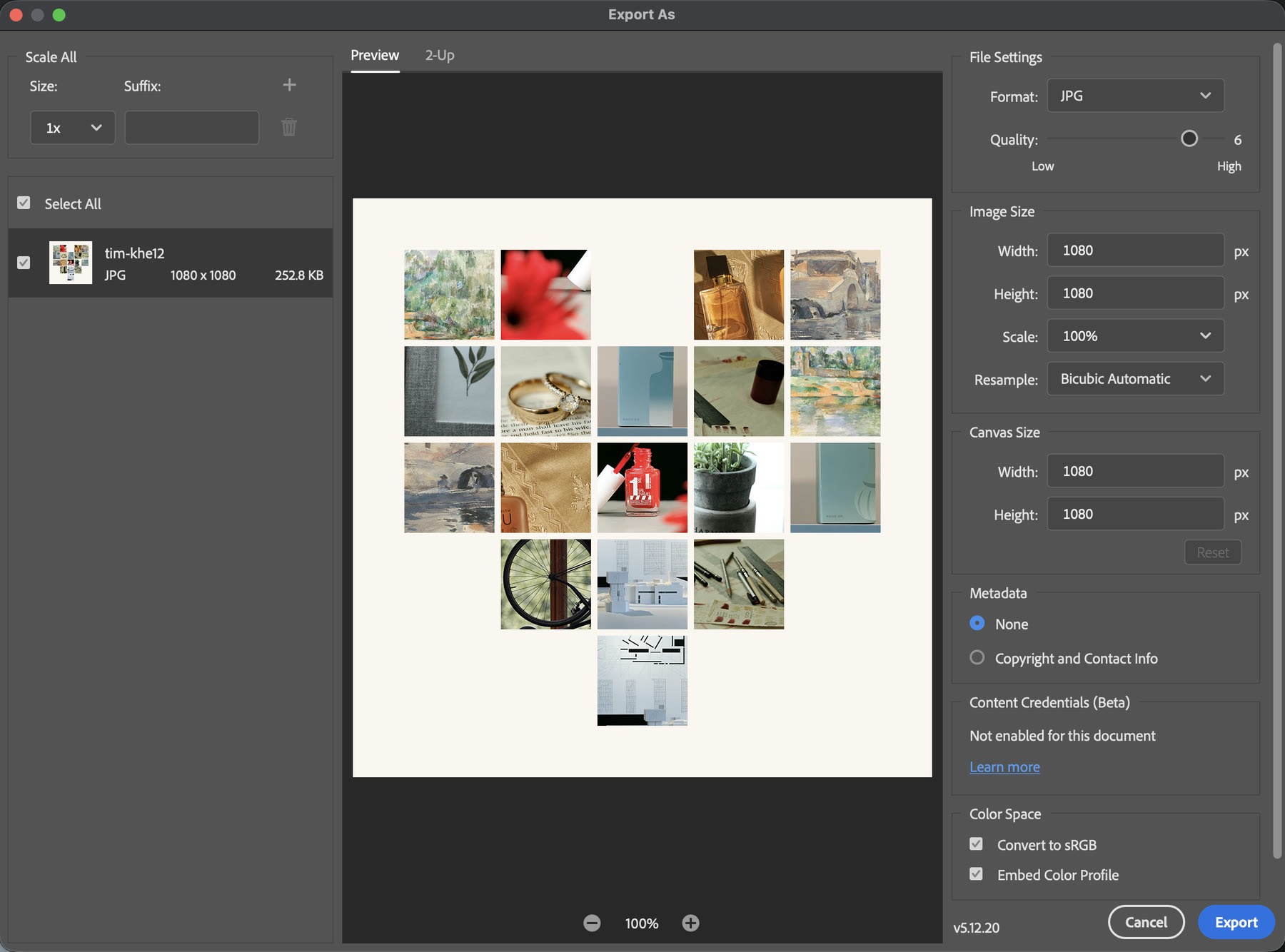1285x952 pixels.
Task: Click the 252.8 KB file size text
Action: tap(299, 275)
